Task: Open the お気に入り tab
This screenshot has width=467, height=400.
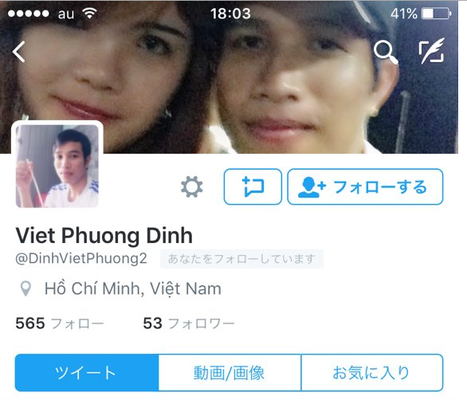Action: pyautogui.click(x=372, y=373)
